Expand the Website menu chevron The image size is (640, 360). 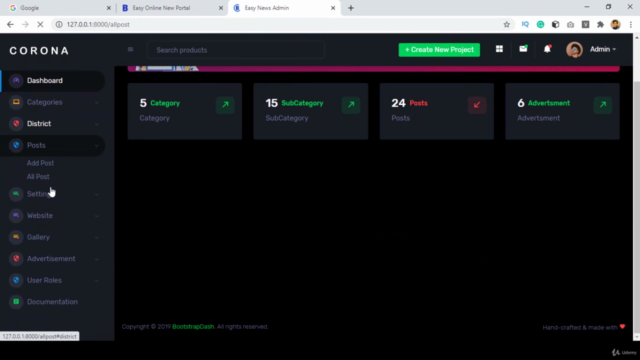[97, 216]
